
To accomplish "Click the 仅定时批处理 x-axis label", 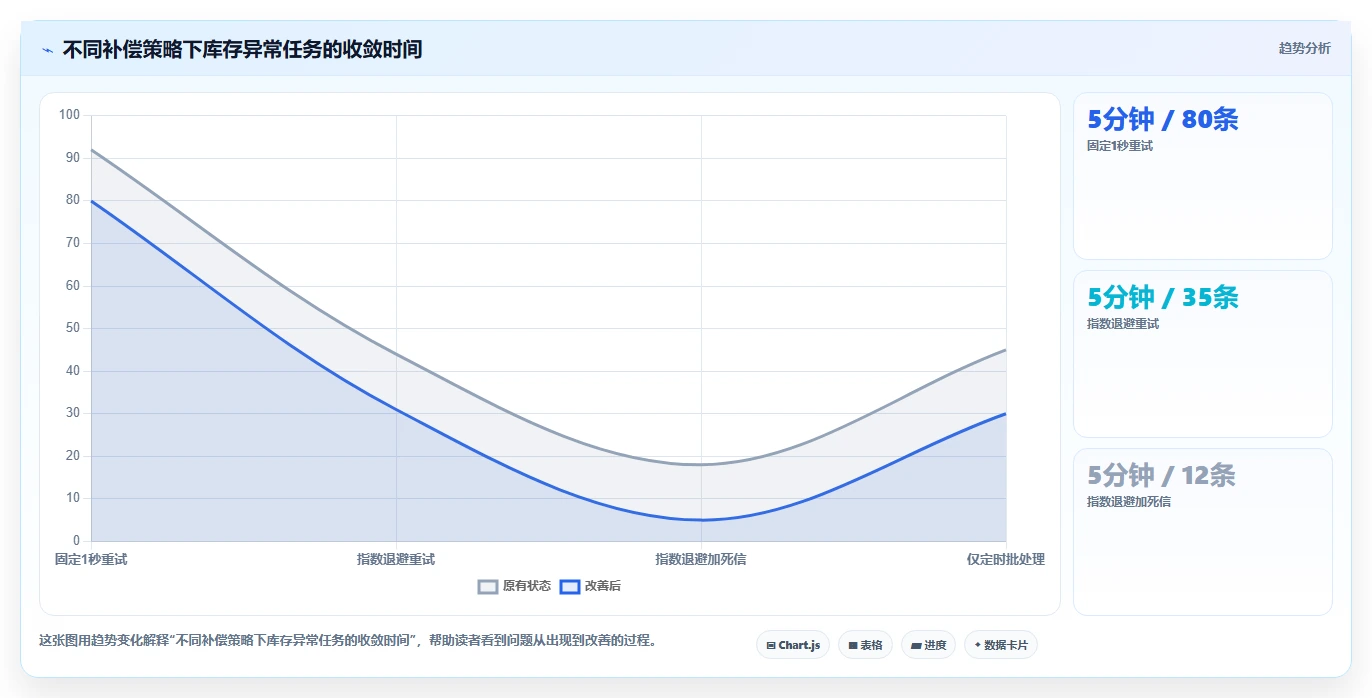I will click(1006, 559).
